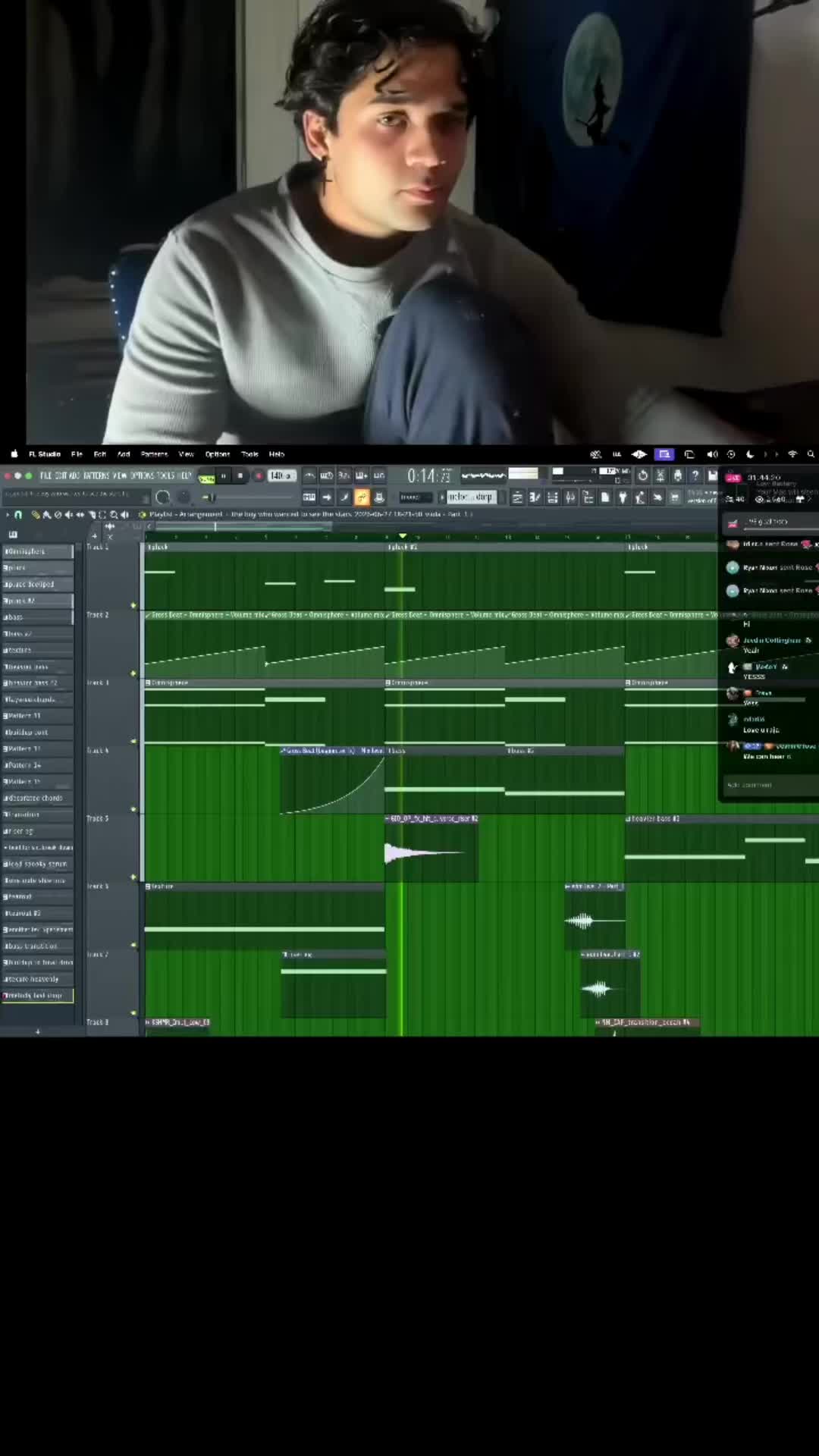Pause playback with the pause button
Image resolution: width=819 pixels, height=1456 pixels.
coord(223,475)
